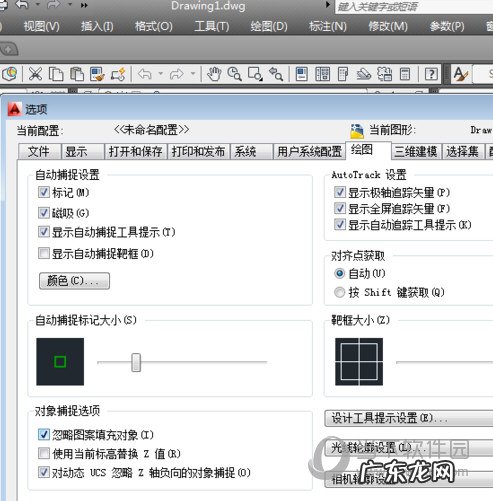This screenshot has height=501, width=493.
Task: Switch to the 打印和发布 tab
Action: [x=198, y=152]
